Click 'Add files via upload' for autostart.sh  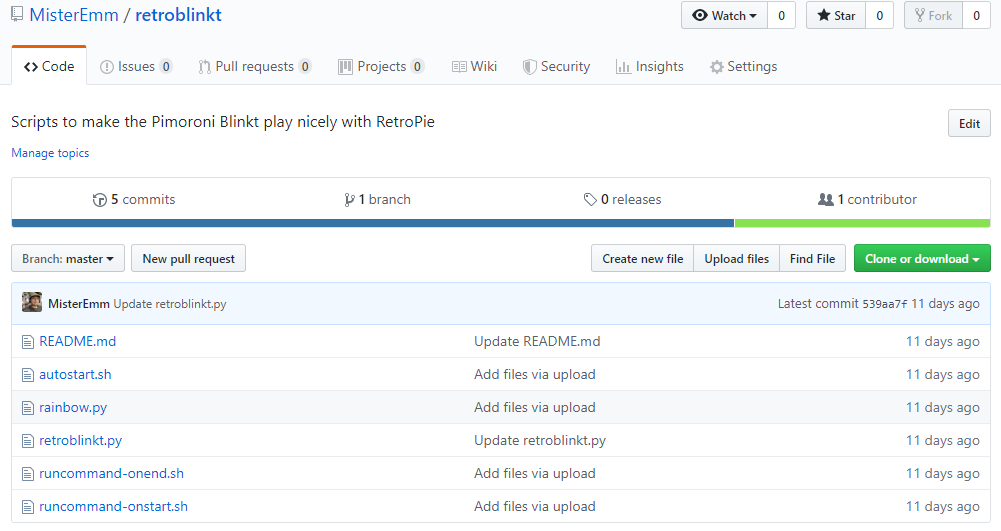[x=534, y=375]
